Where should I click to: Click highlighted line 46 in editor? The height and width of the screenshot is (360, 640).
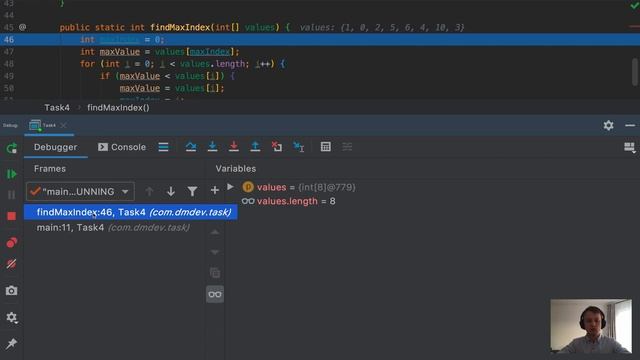[x=320, y=40]
